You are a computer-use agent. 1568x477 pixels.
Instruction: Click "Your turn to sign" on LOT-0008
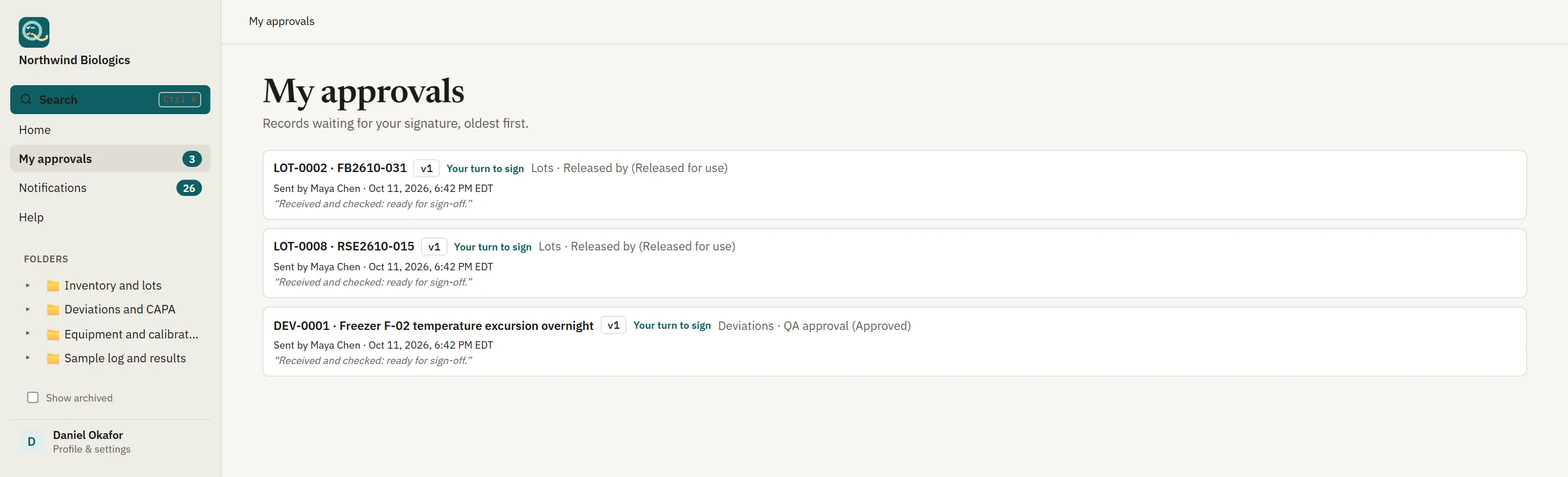coord(493,247)
